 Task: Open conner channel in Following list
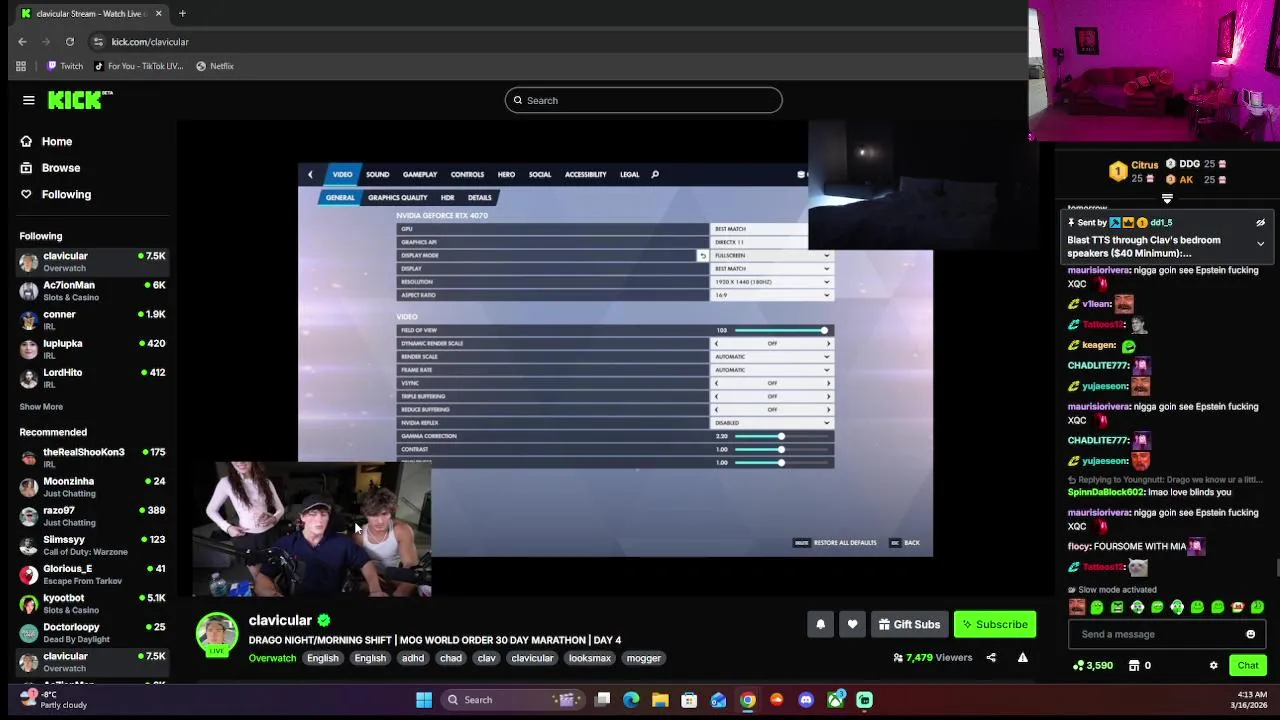coord(92,320)
